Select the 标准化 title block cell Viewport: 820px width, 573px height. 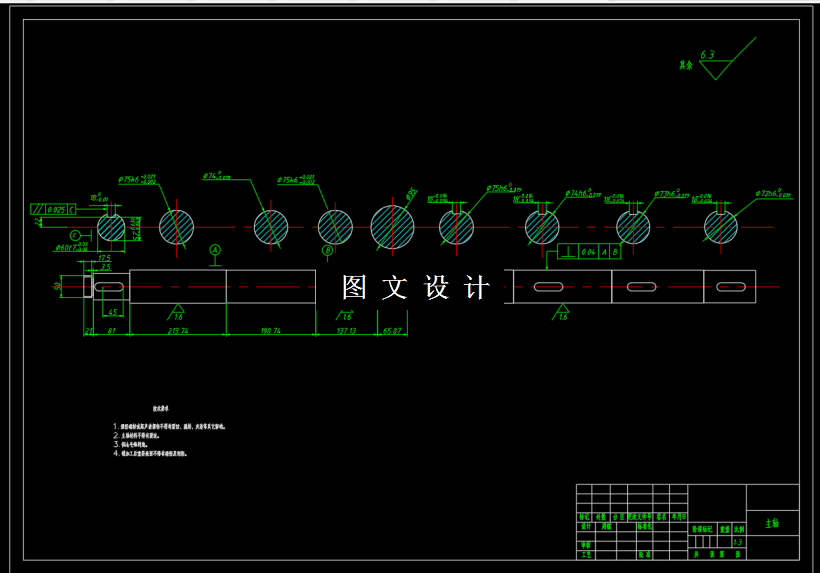coord(645,526)
